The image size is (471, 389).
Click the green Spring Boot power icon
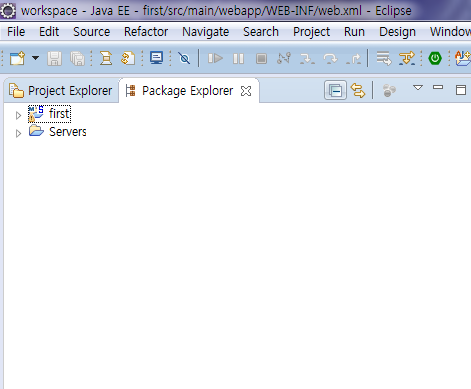pos(435,58)
